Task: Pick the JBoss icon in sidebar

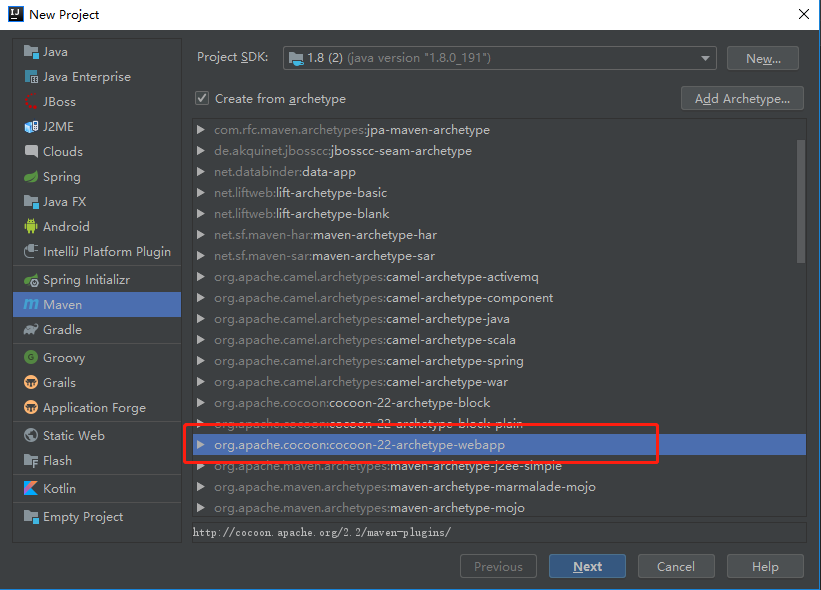Action: [x=31, y=102]
